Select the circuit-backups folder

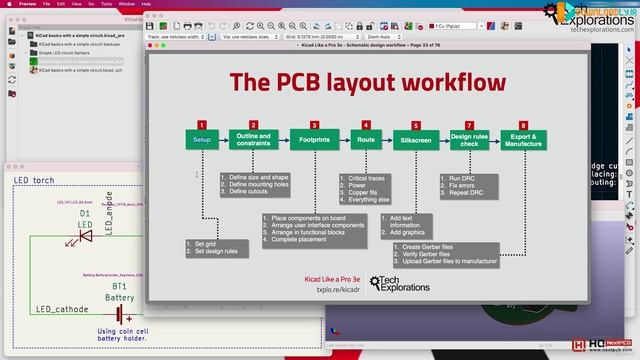click(x=79, y=44)
